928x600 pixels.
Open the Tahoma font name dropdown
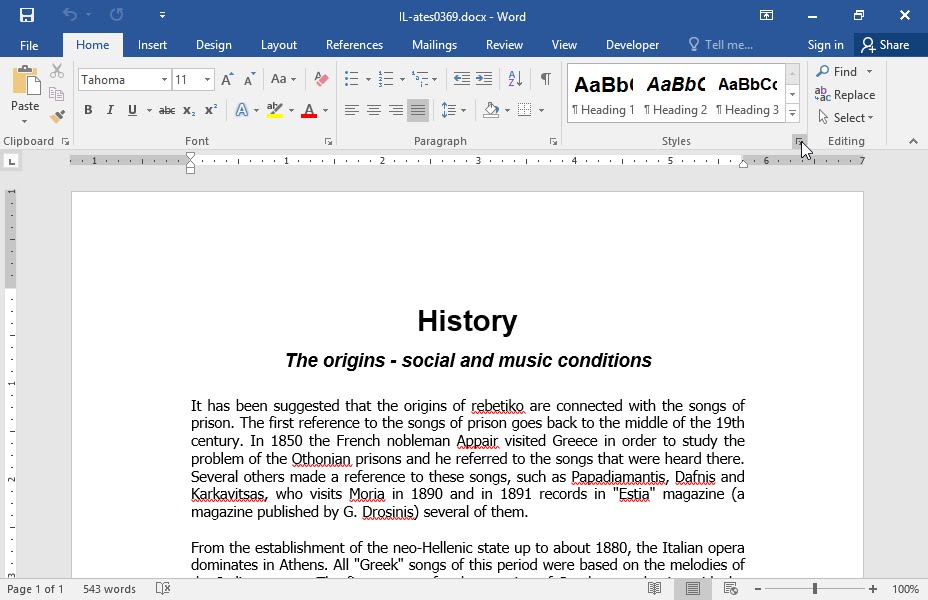164,79
